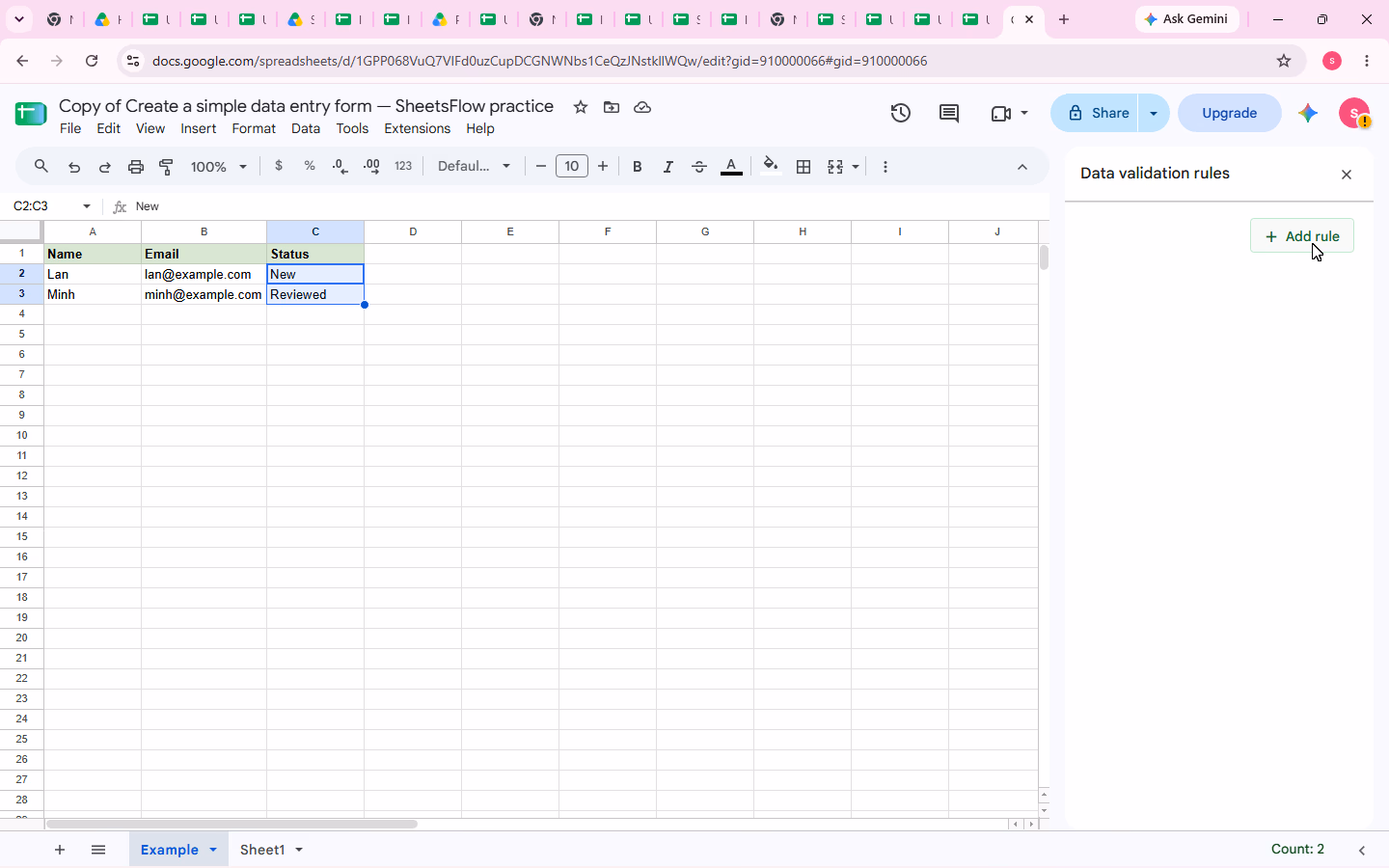The width and height of the screenshot is (1389, 868).
Task: Open the toolbar's three-dot overflow menu
Action: pyautogui.click(x=885, y=167)
